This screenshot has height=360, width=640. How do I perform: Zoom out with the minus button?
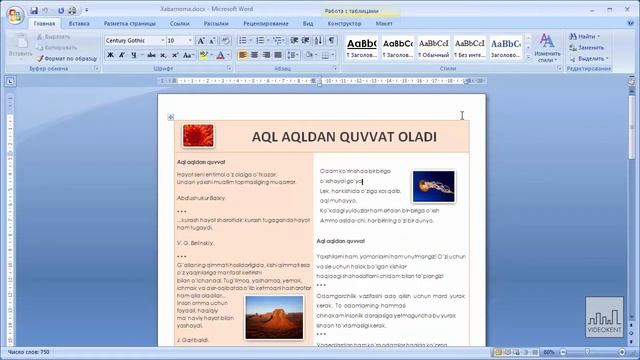(x=563, y=352)
